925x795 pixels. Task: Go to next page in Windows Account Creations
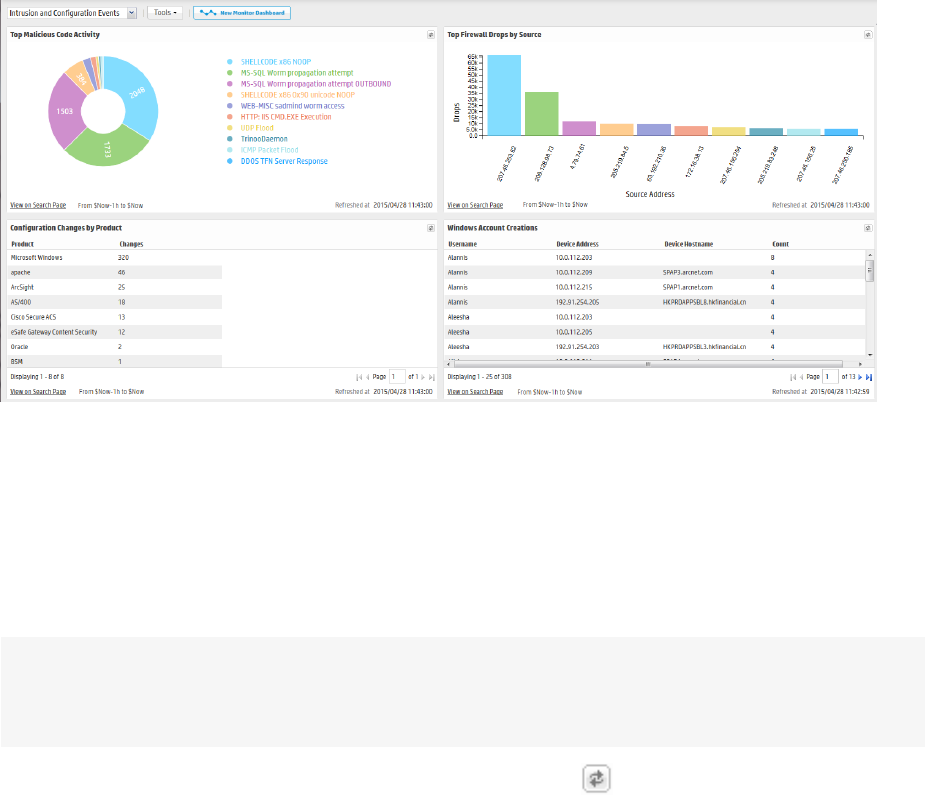pyautogui.click(x=860, y=377)
